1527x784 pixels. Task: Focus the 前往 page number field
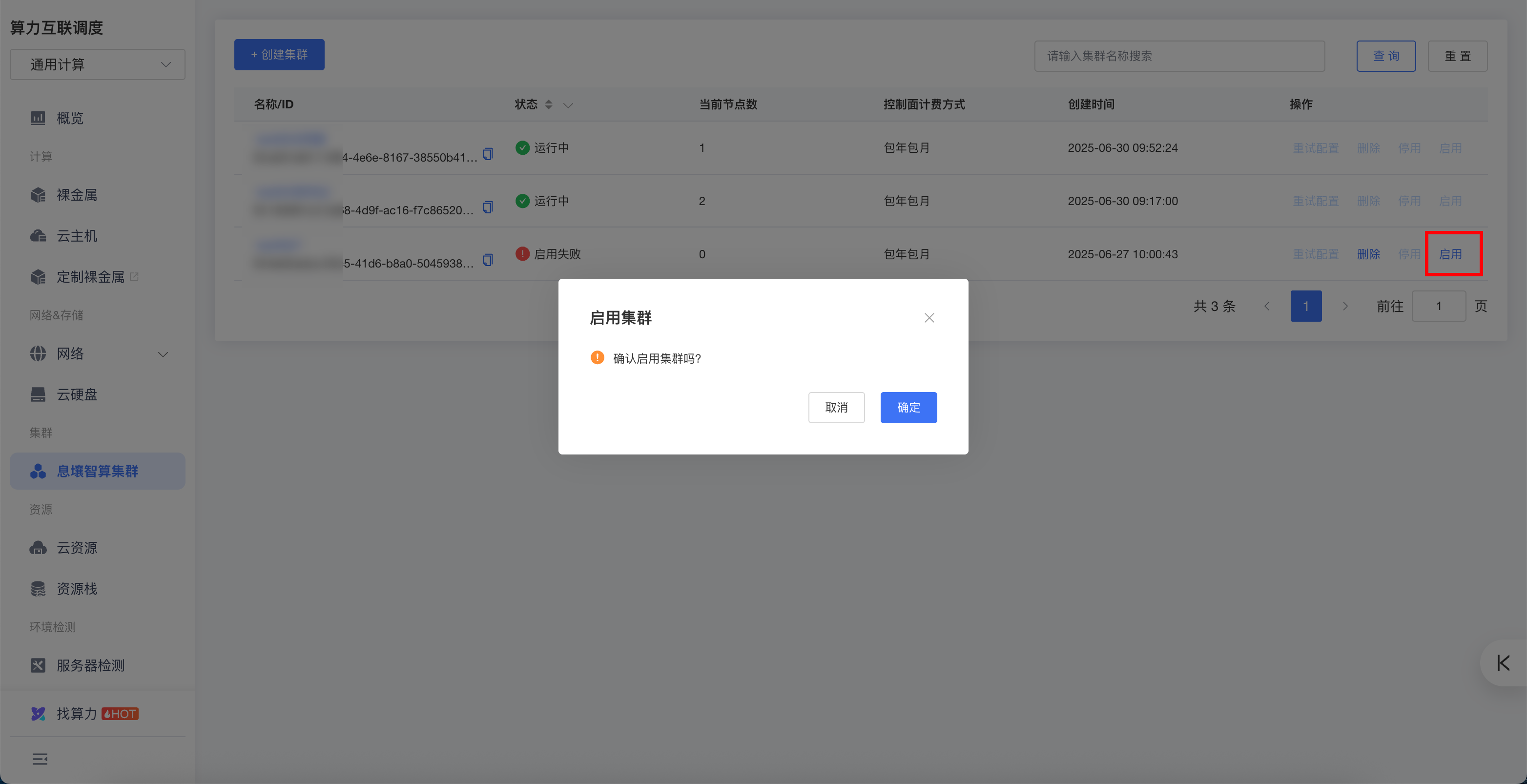point(1439,306)
